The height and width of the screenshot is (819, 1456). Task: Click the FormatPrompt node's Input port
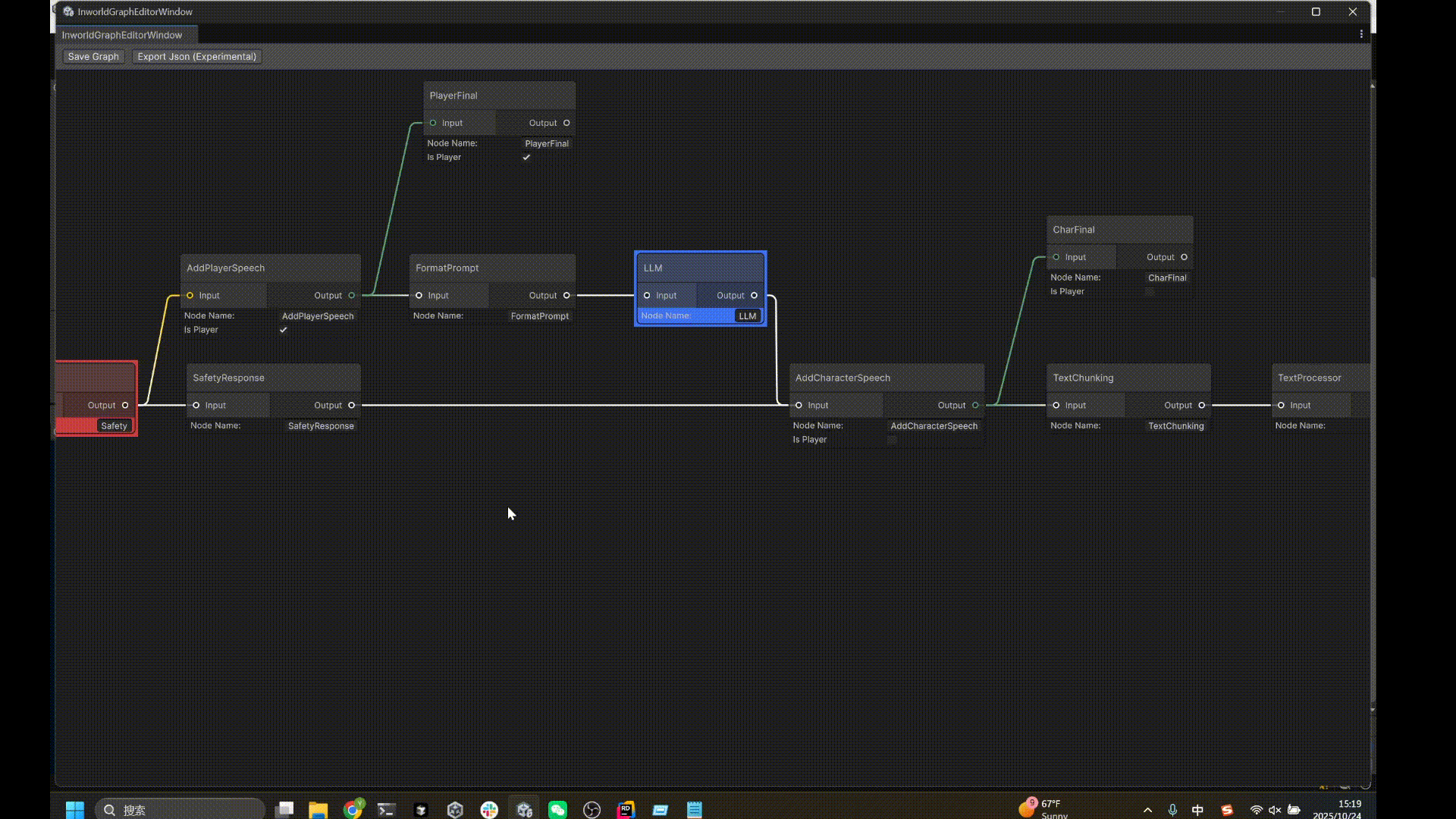click(419, 296)
